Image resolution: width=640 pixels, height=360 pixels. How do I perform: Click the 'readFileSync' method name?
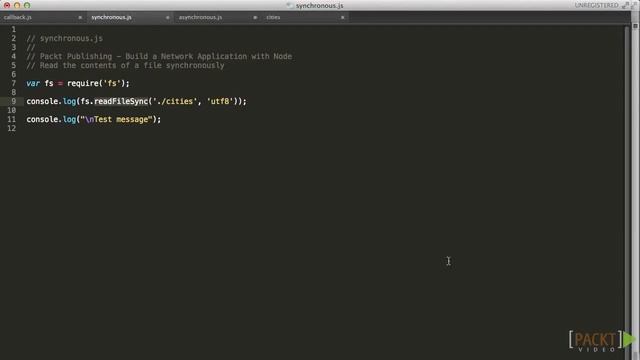click(x=121, y=101)
